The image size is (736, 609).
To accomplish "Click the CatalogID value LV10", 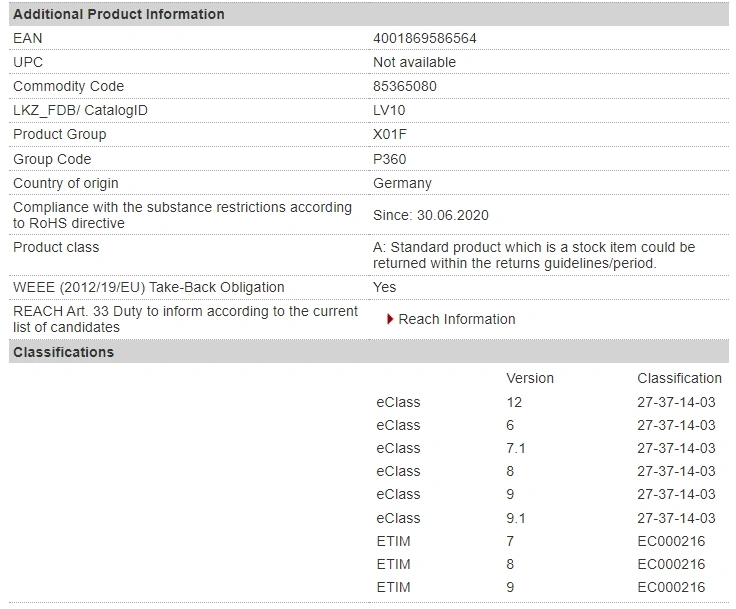I will 389,110.
